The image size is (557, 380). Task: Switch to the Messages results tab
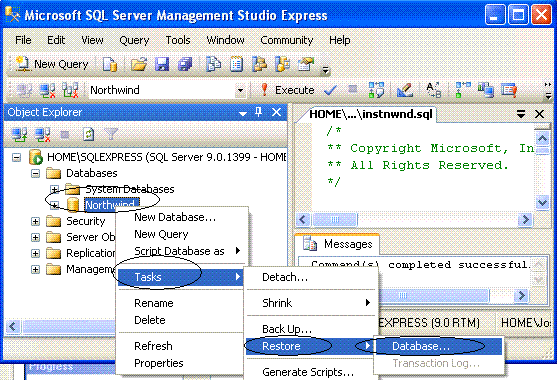point(337,244)
